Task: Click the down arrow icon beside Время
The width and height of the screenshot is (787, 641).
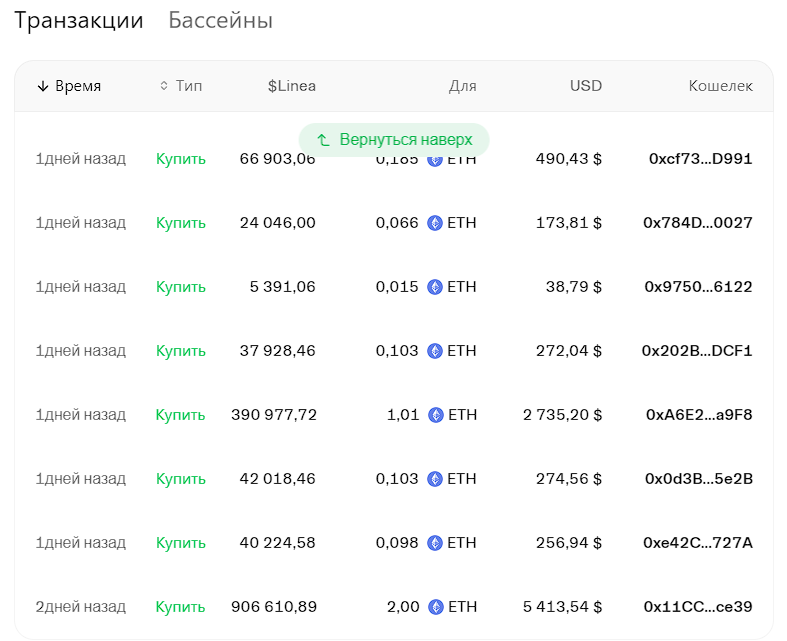Action: [43, 86]
